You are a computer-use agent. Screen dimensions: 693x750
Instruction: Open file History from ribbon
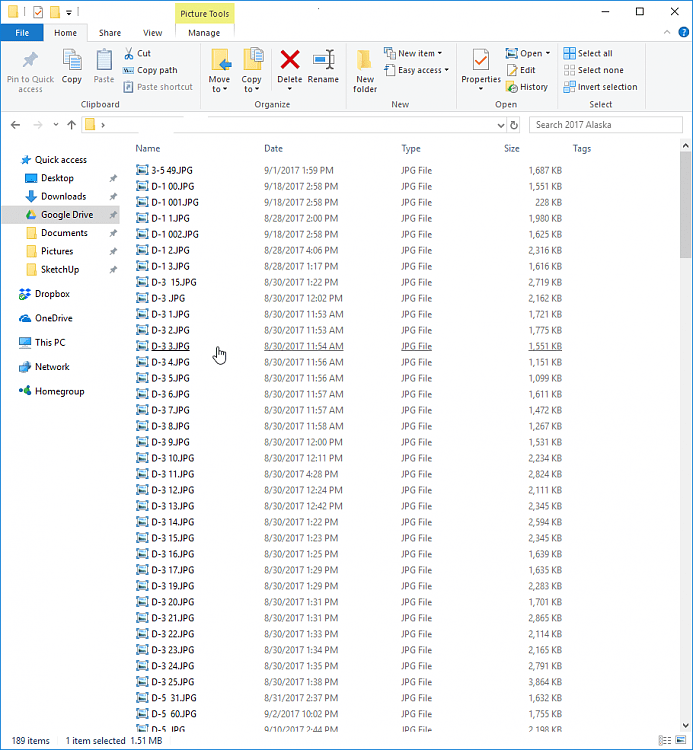pos(527,87)
